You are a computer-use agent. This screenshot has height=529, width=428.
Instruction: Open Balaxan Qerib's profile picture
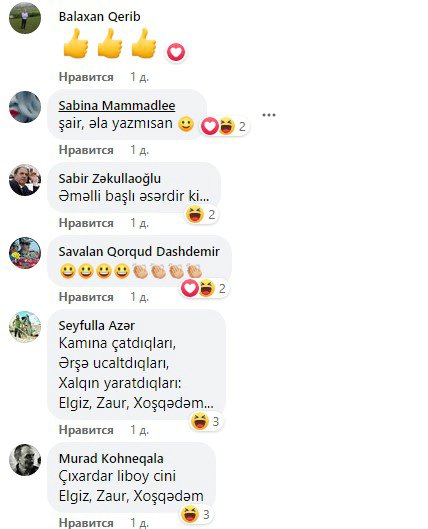coord(25,18)
